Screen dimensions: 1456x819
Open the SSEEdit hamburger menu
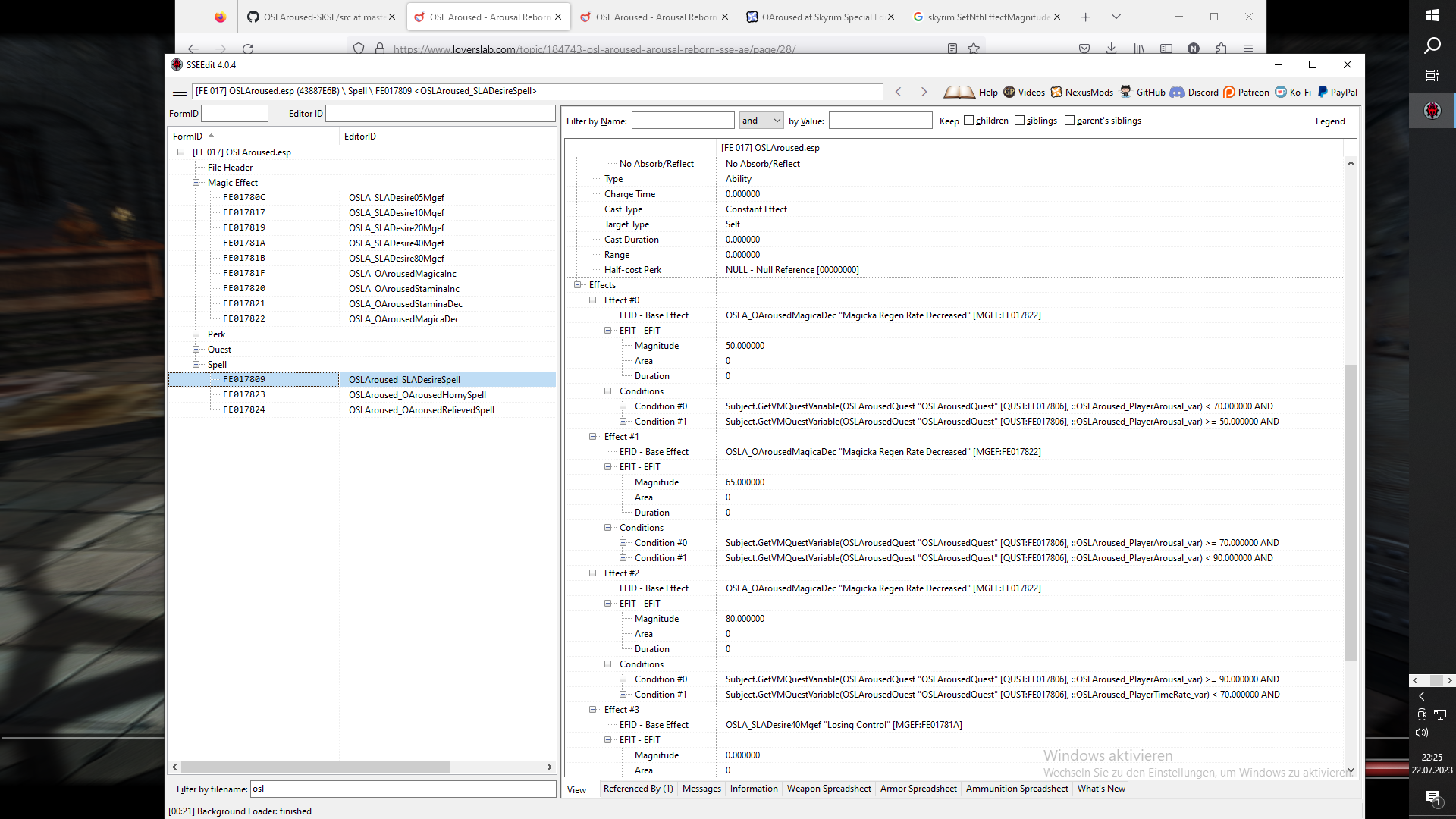(x=180, y=92)
